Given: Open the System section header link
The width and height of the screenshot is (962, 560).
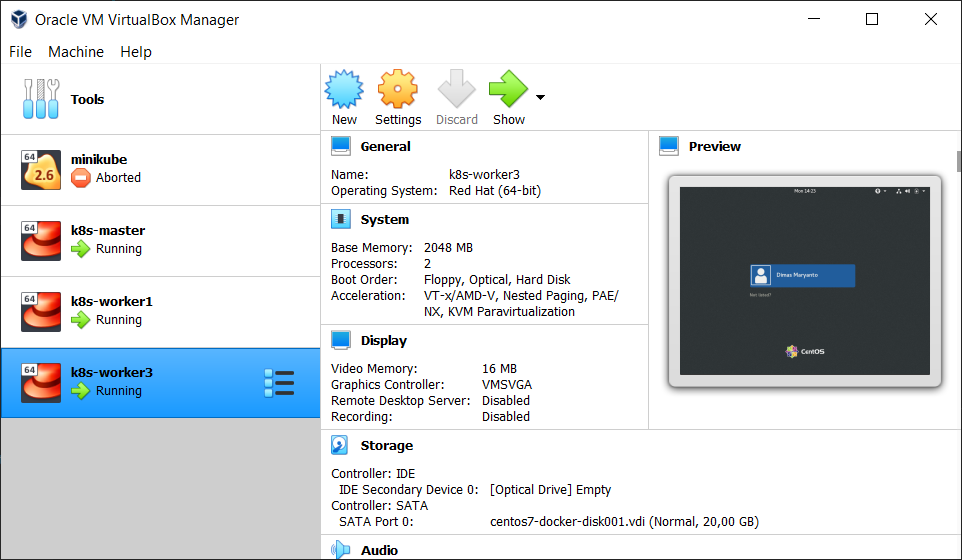Looking at the screenshot, I should coord(385,220).
